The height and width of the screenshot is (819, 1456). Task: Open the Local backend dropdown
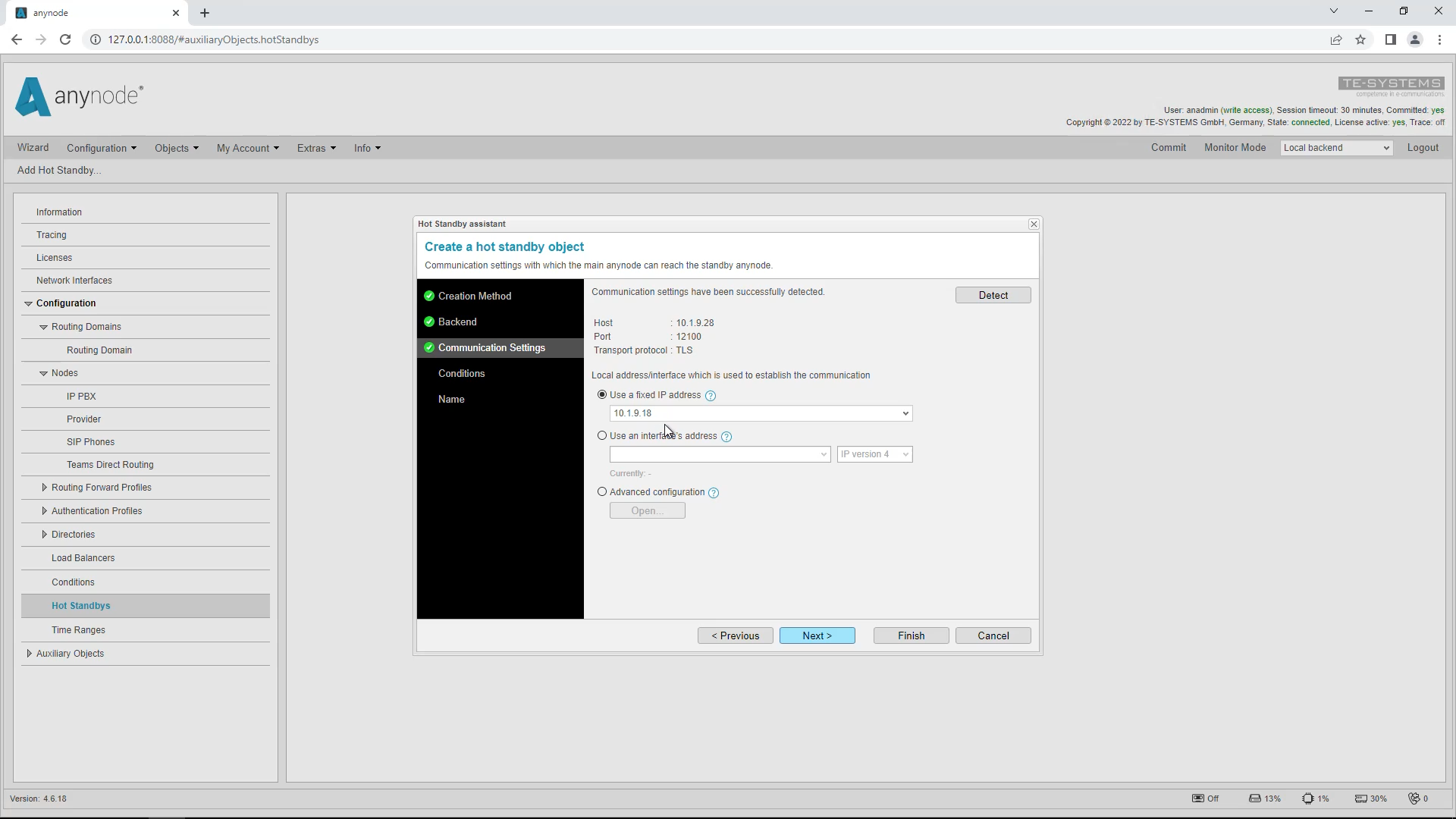(x=1336, y=148)
